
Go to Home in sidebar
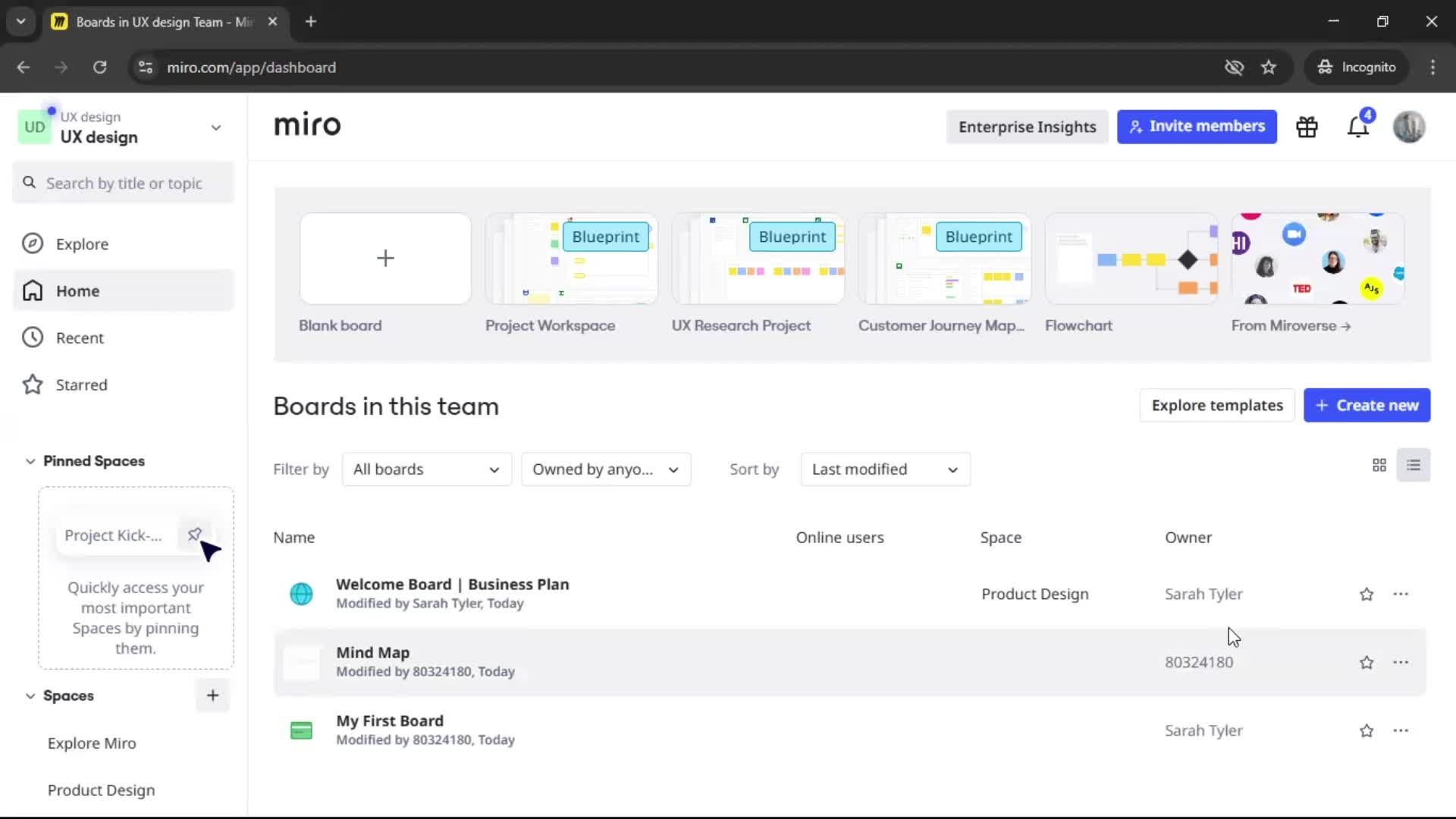[x=124, y=290]
